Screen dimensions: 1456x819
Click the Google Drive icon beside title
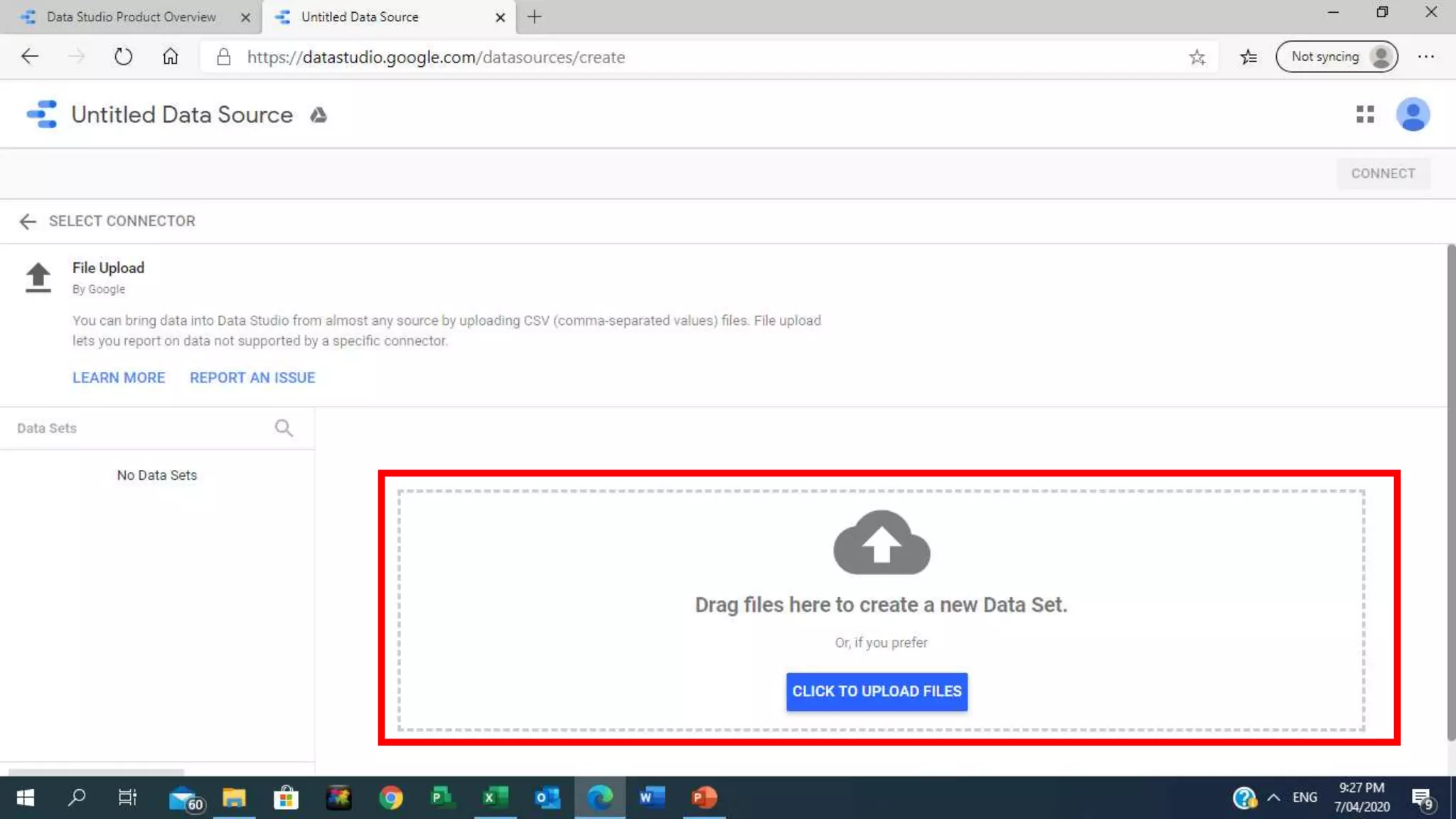click(x=318, y=115)
